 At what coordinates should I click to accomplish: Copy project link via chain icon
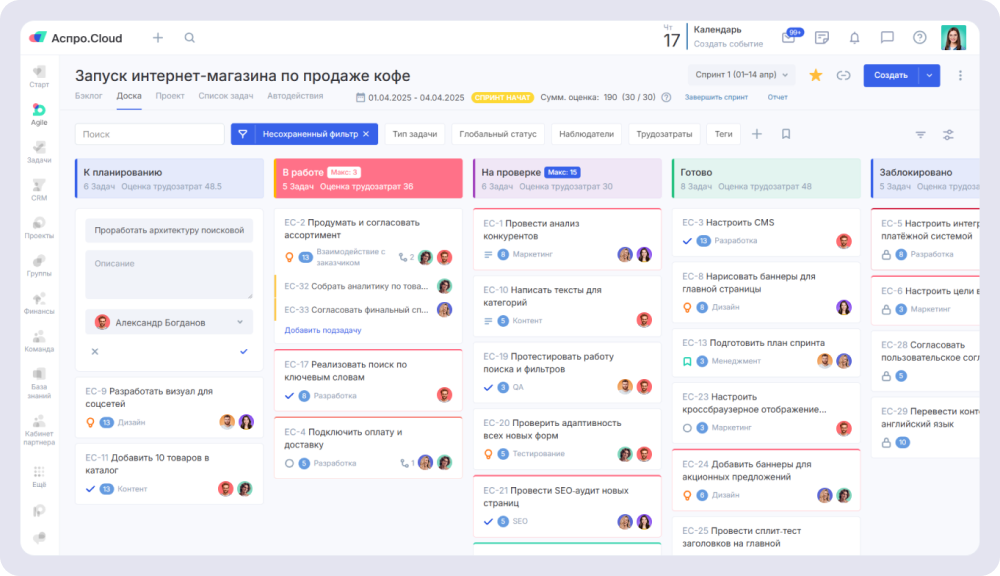[843, 75]
